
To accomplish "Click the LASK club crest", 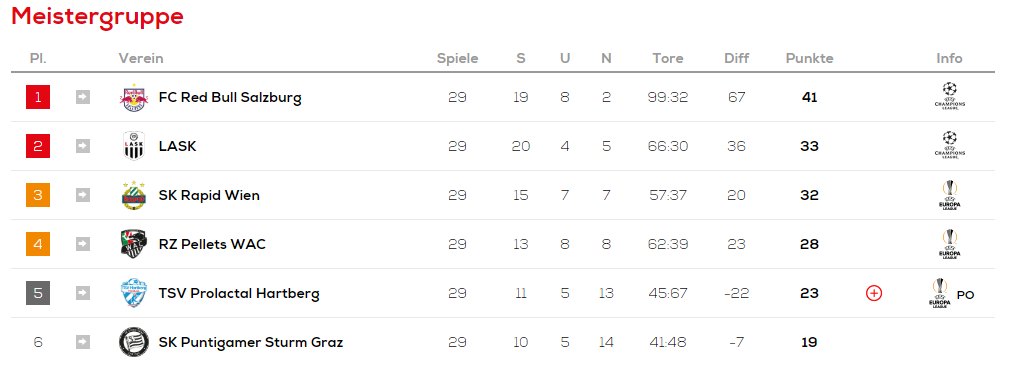I will point(134,146).
